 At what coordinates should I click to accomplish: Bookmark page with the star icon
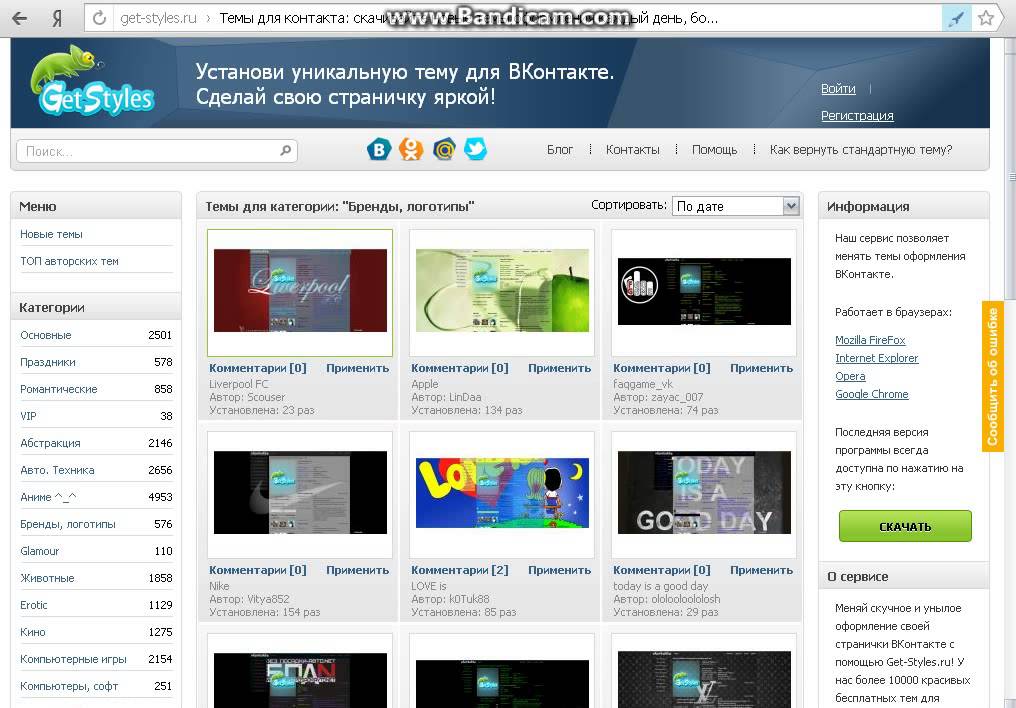click(x=986, y=18)
